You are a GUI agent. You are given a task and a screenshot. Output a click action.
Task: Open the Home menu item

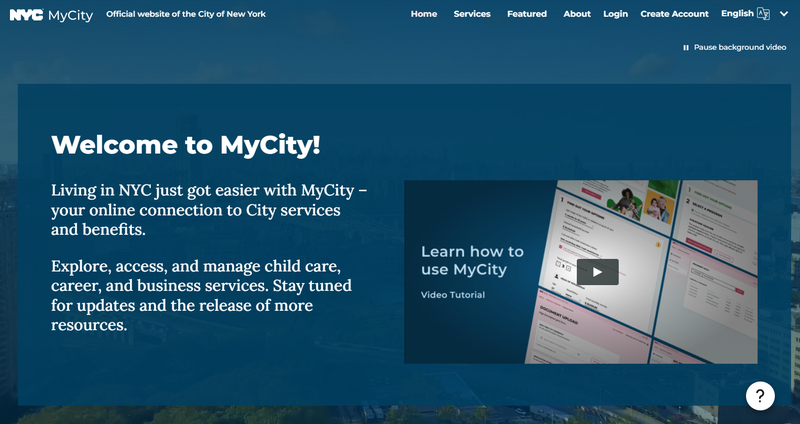click(423, 14)
